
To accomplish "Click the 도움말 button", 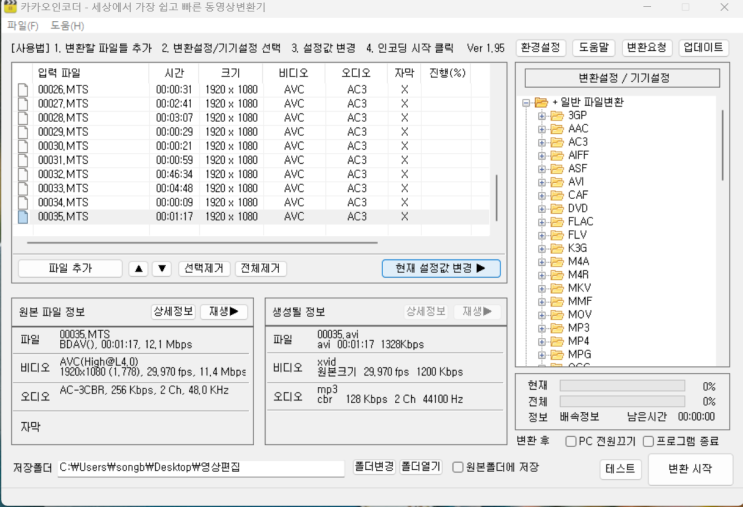I will coord(594,48).
